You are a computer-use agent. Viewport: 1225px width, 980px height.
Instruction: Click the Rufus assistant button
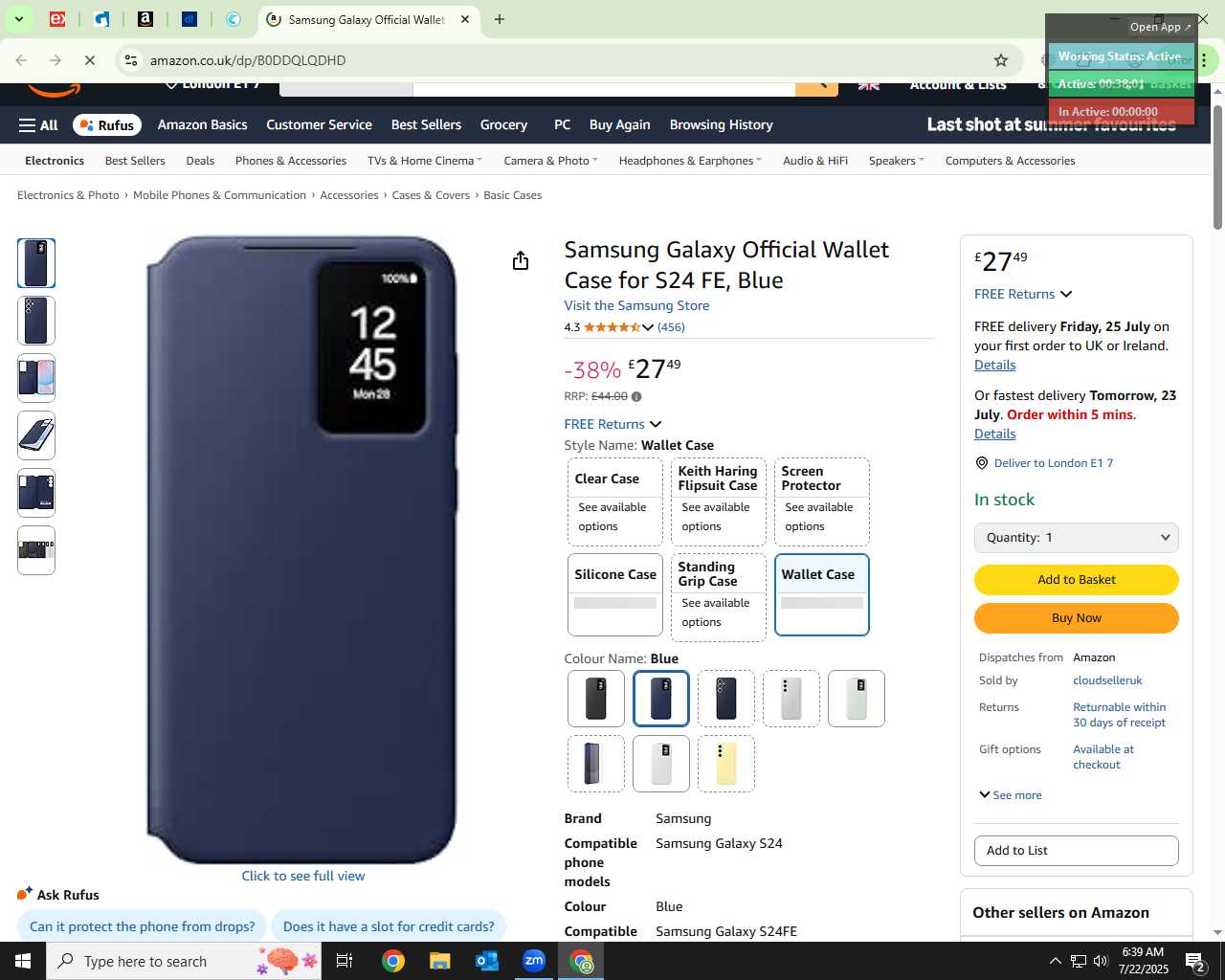pos(107,125)
